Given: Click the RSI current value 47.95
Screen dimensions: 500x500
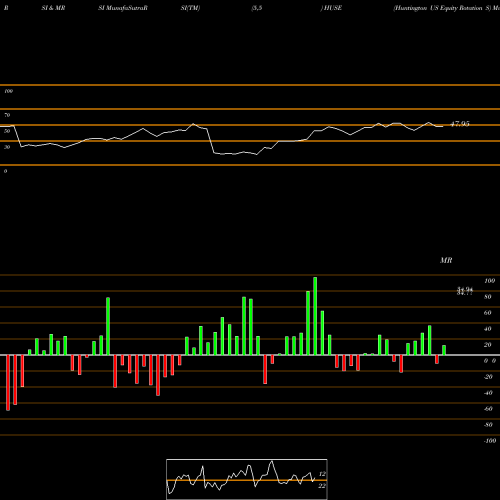Looking at the screenshot, I should point(460,124).
